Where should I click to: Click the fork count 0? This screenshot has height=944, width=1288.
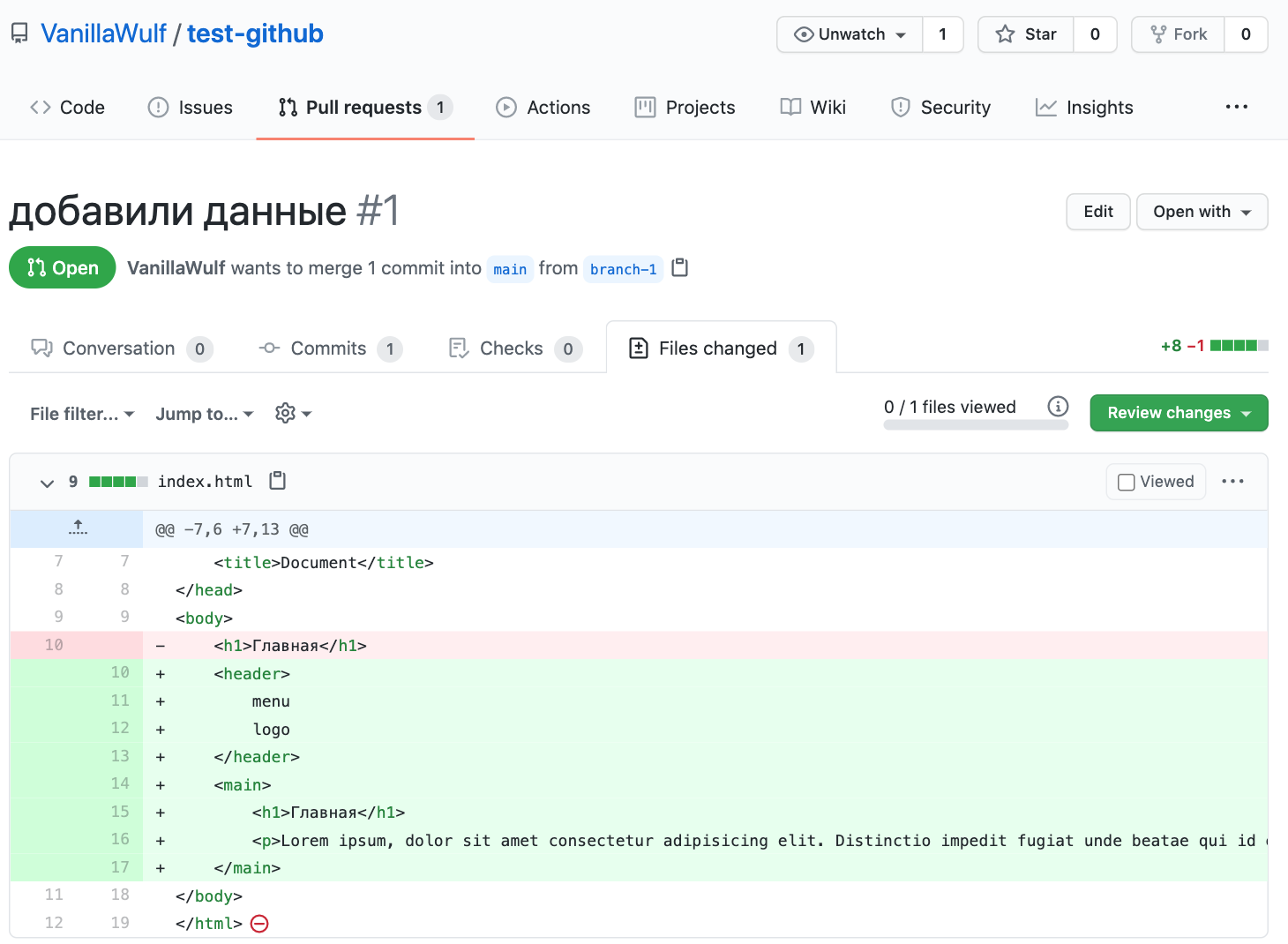tap(1246, 34)
